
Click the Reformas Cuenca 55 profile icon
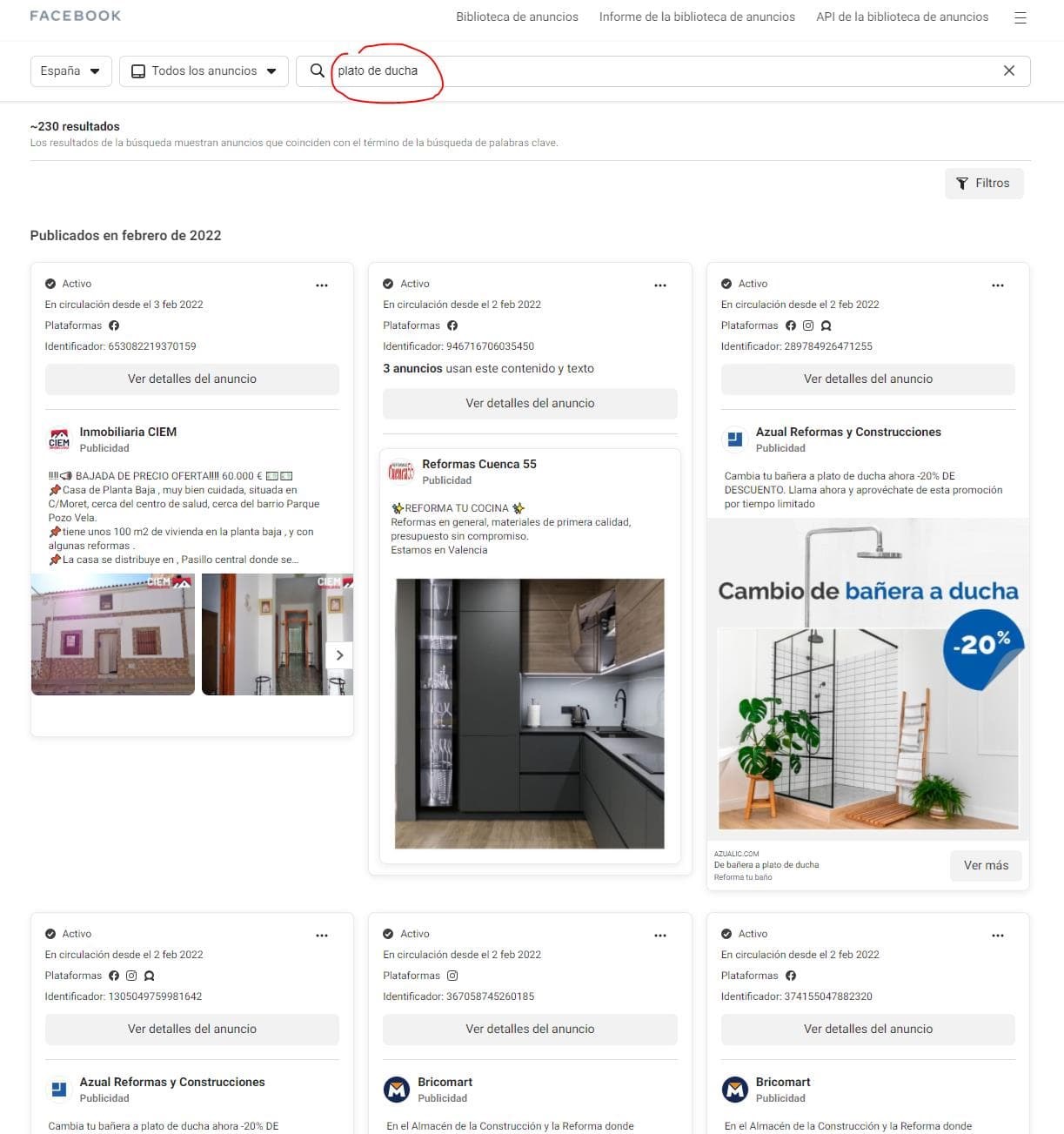400,472
